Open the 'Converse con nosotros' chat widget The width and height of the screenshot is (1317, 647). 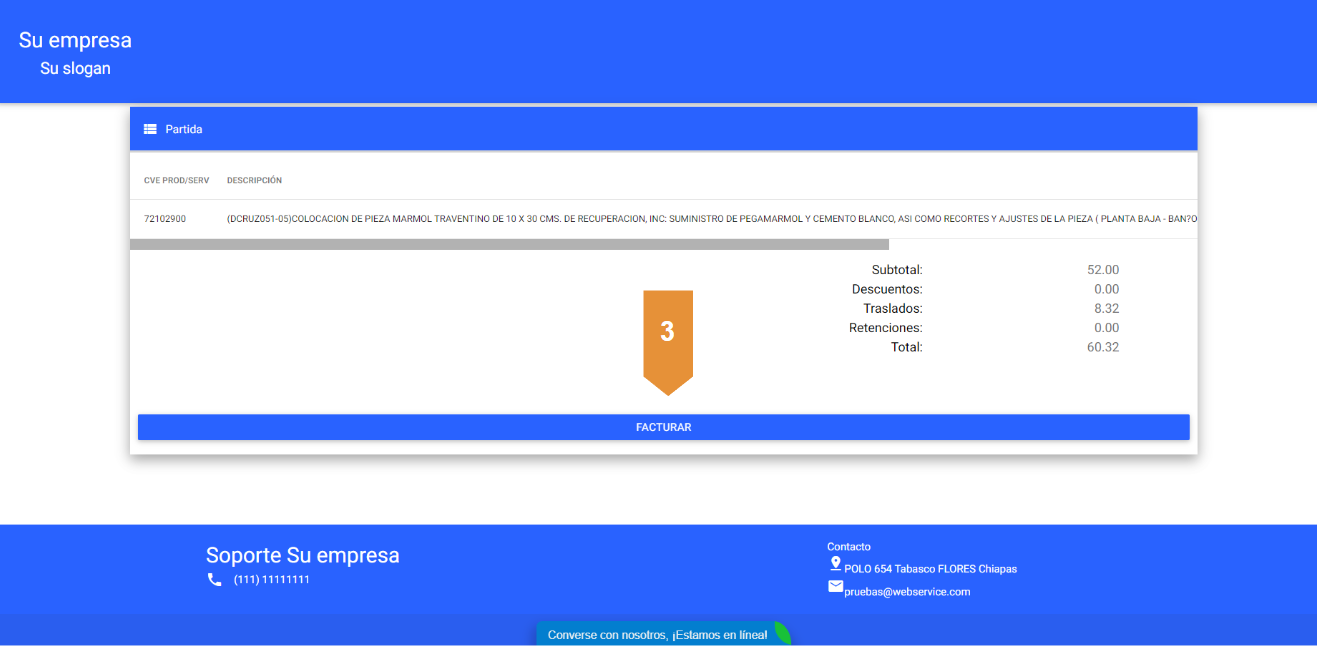coord(657,635)
